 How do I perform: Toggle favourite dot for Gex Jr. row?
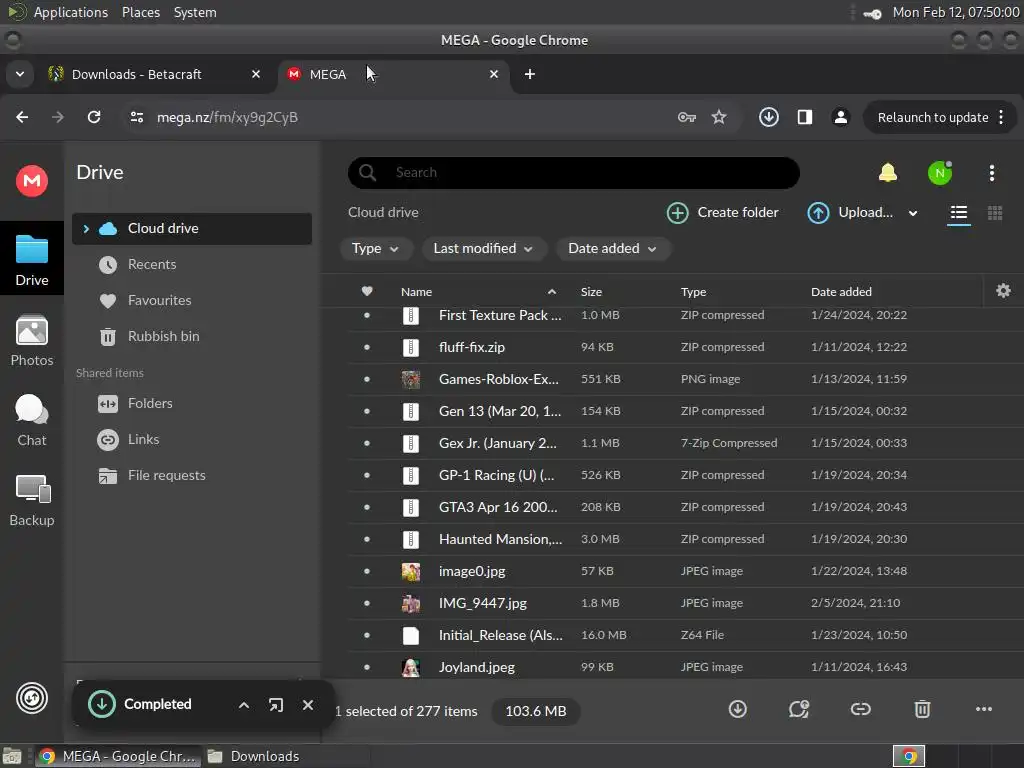click(366, 443)
